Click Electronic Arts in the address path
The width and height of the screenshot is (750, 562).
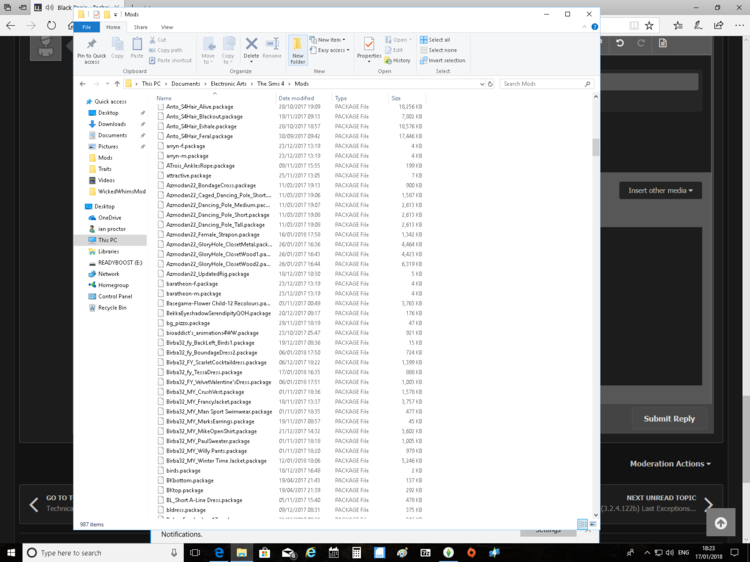tap(228, 84)
